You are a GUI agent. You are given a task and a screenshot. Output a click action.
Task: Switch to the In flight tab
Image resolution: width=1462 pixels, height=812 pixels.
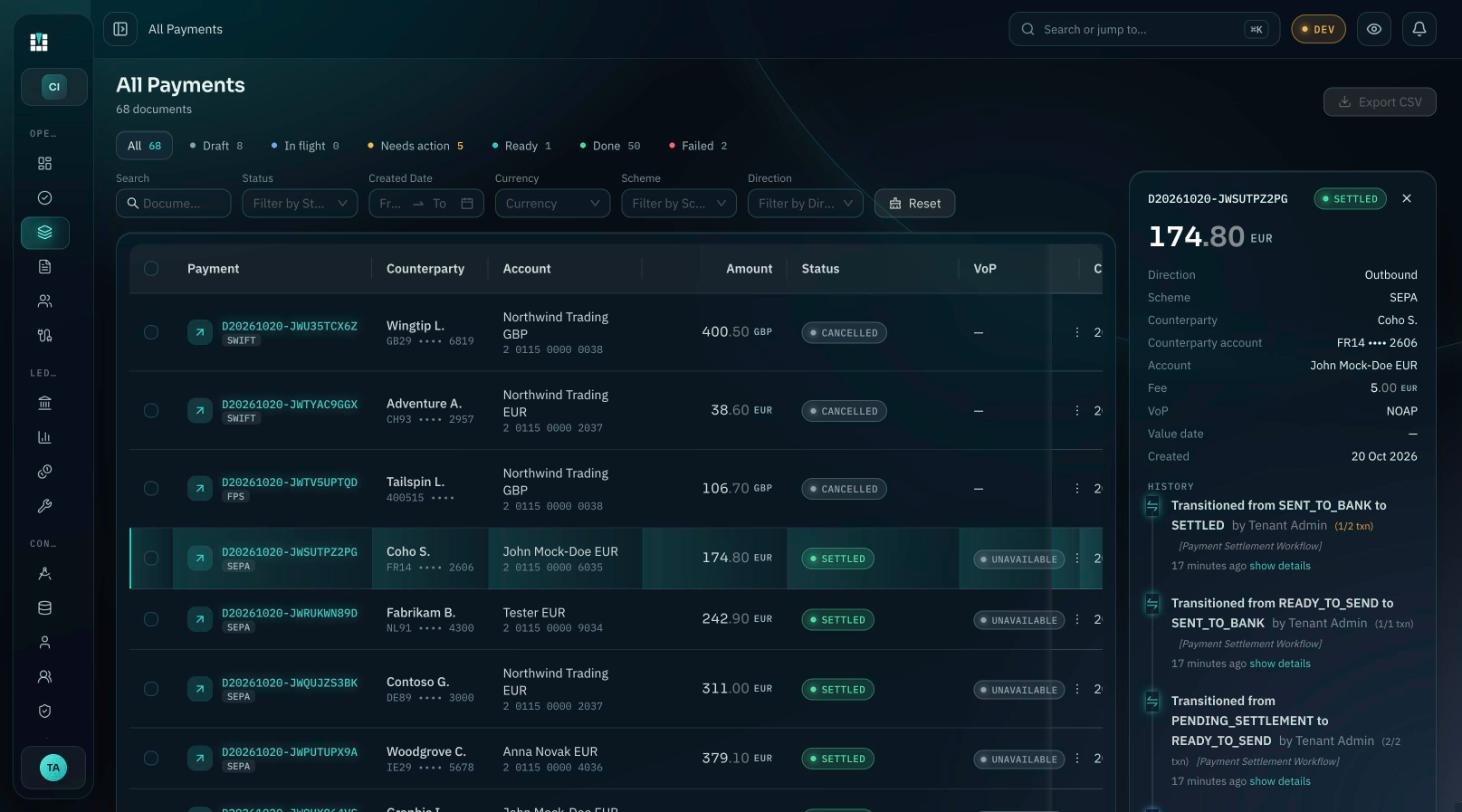[304, 146]
